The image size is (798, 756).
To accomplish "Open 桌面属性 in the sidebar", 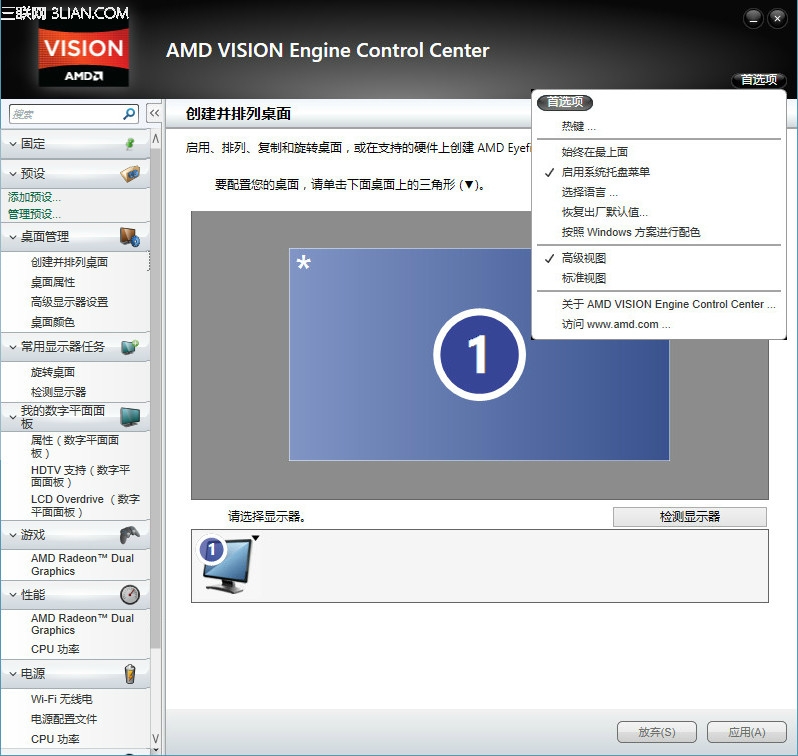I will tap(53, 282).
